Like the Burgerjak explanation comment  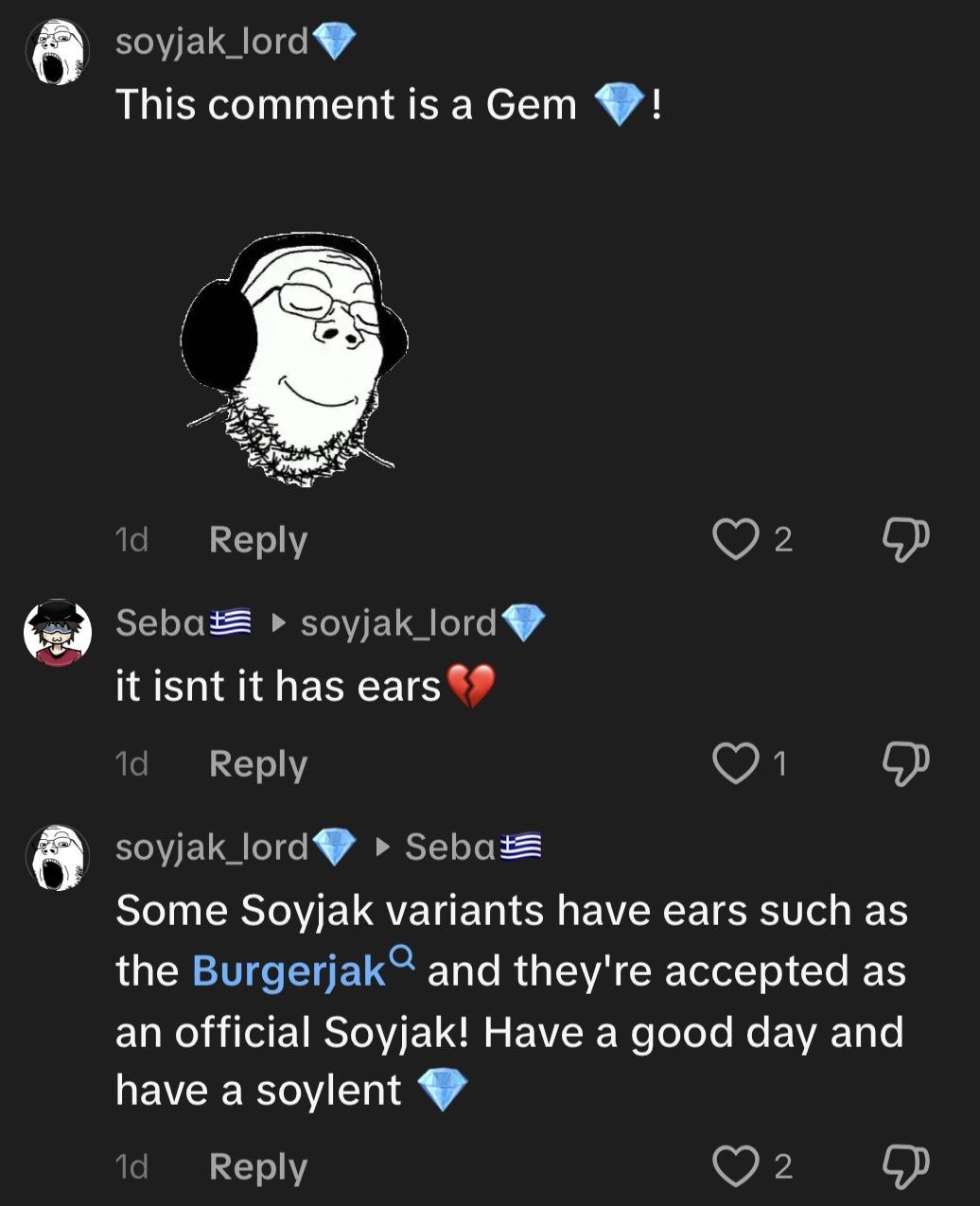(735, 1166)
